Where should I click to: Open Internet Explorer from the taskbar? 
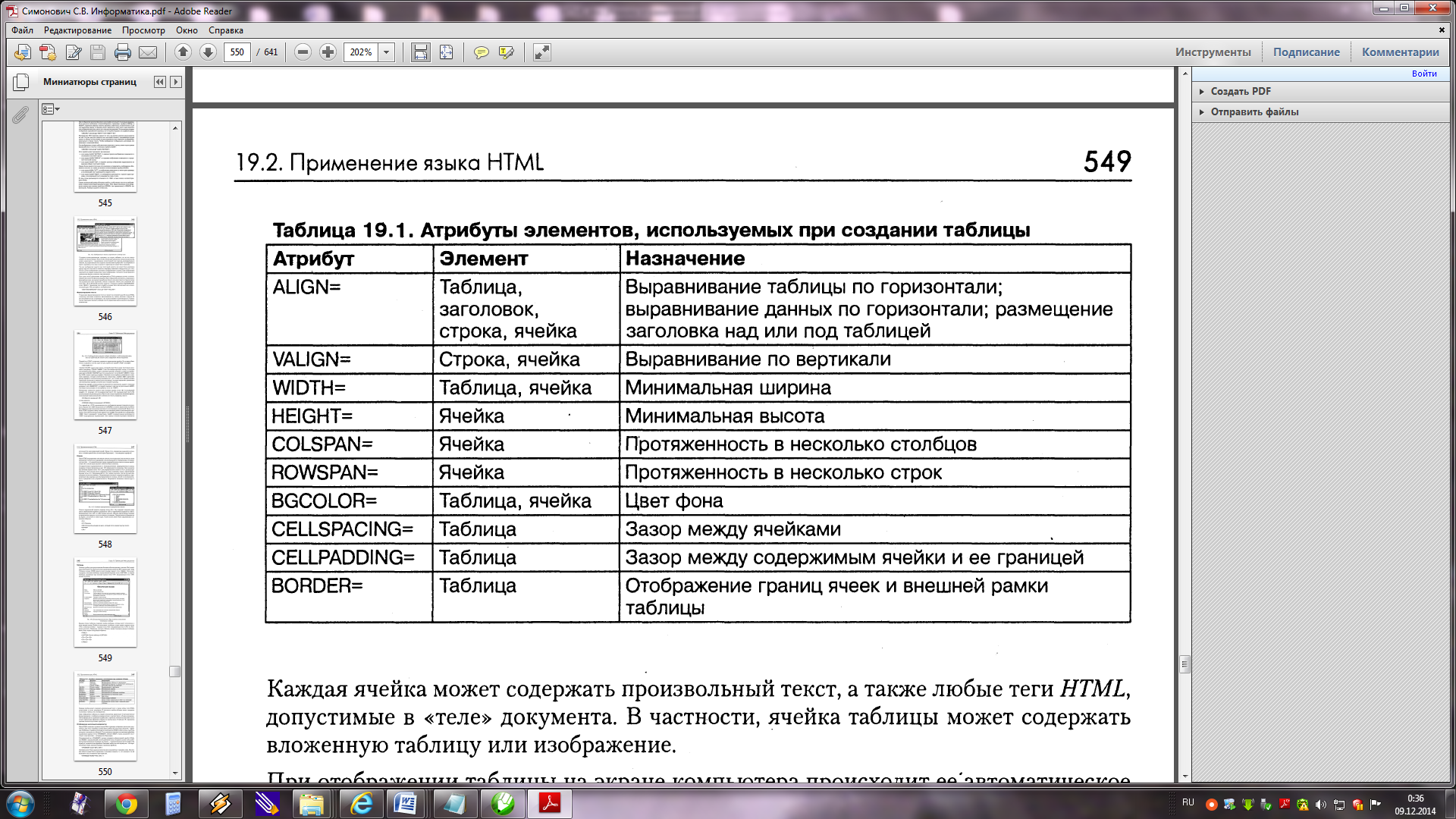(361, 804)
